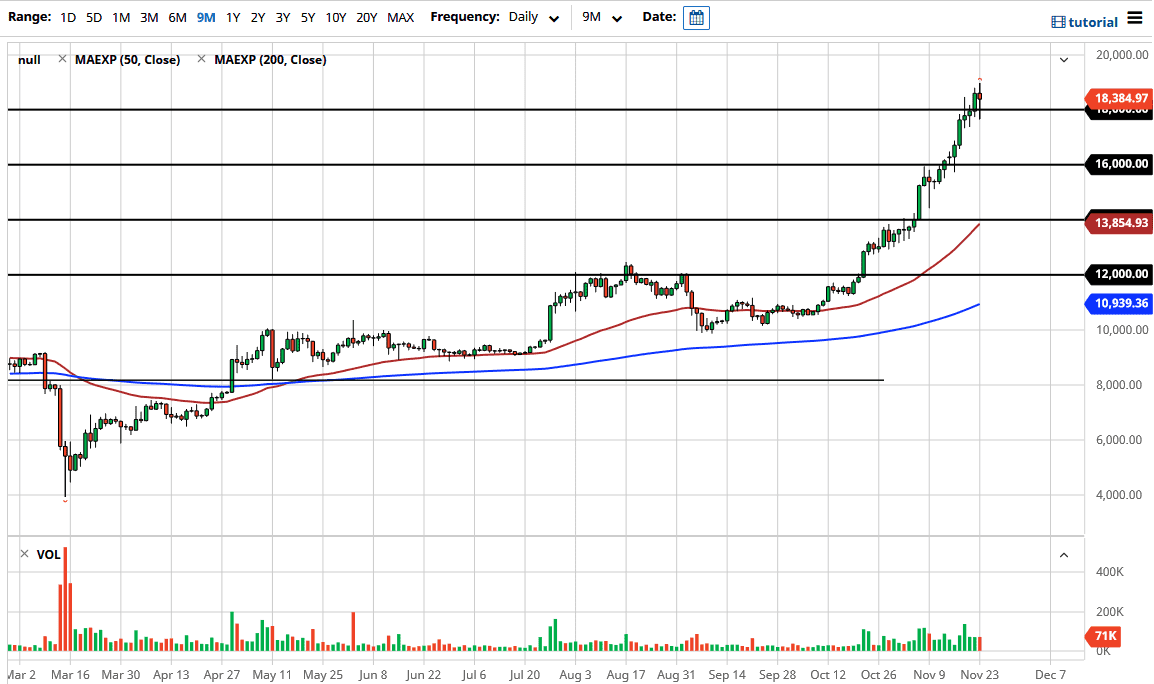Click the 200K volume axis label

(x=1110, y=611)
